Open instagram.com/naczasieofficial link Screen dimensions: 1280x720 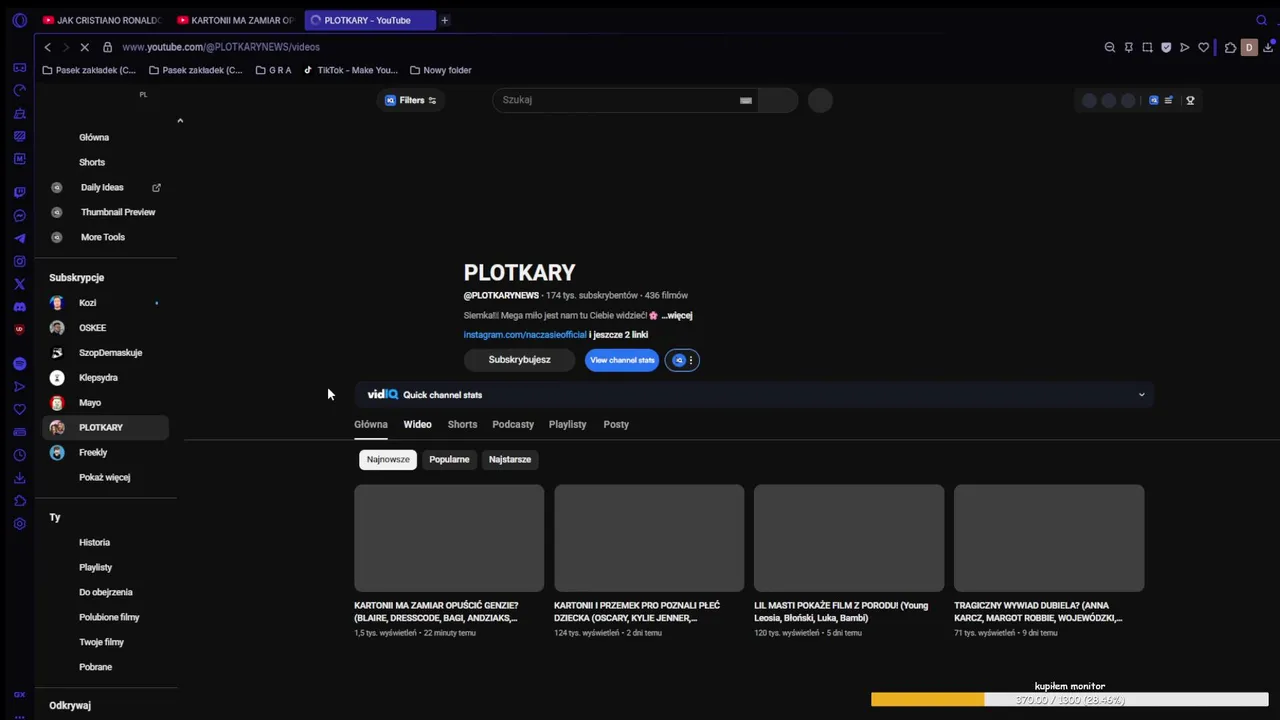point(525,335)
